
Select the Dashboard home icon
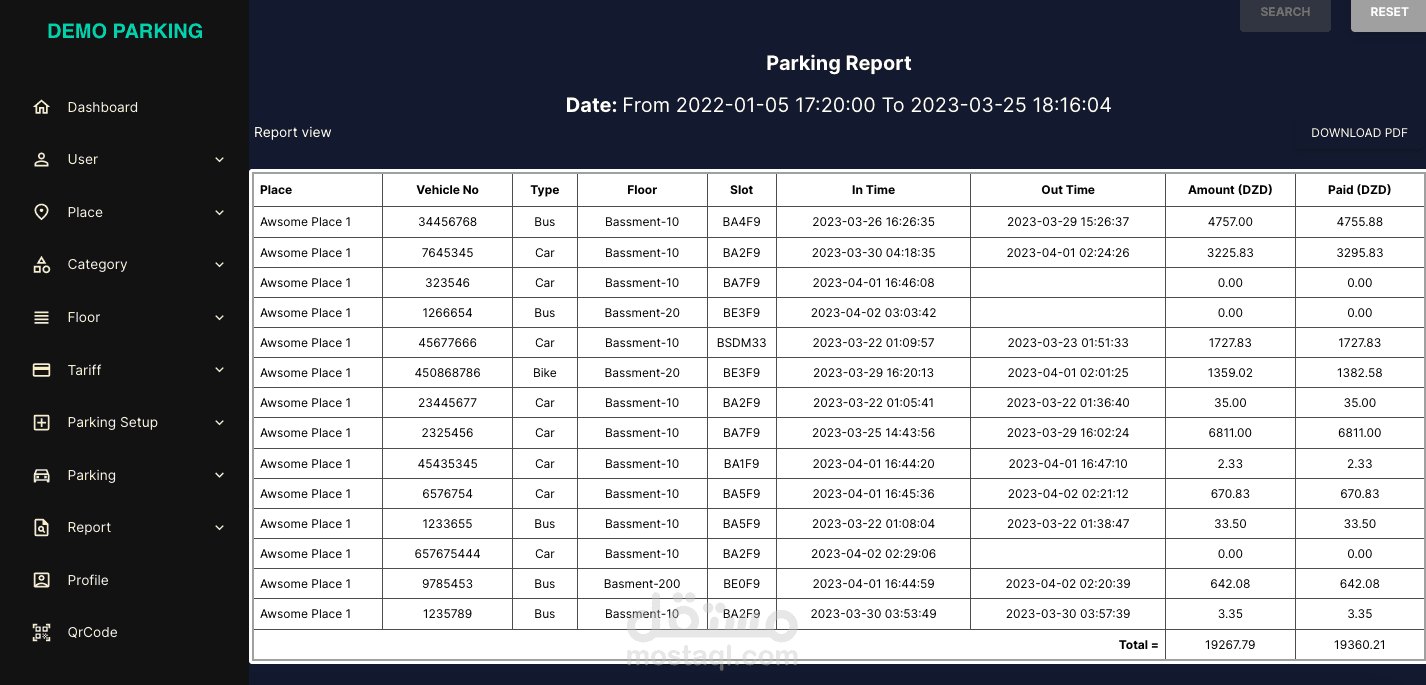41,107
